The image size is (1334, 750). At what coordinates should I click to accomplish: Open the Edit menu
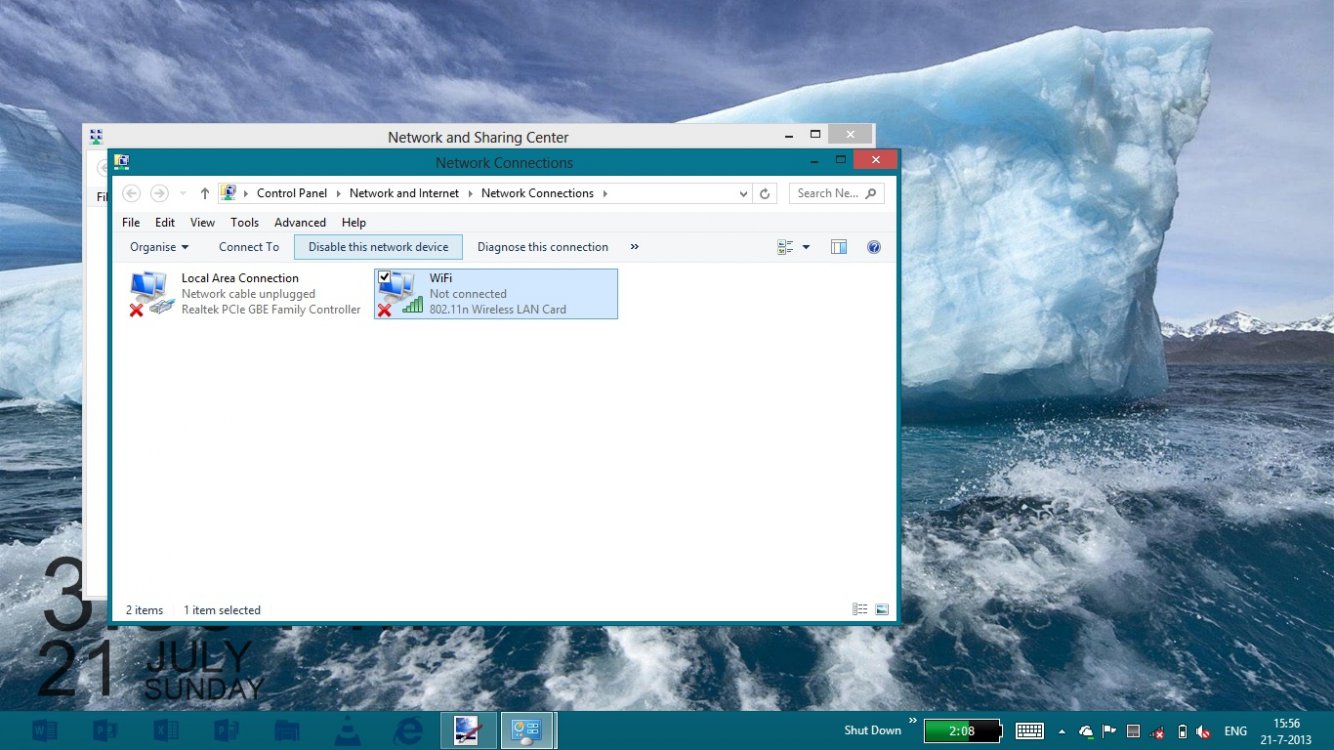165,222
